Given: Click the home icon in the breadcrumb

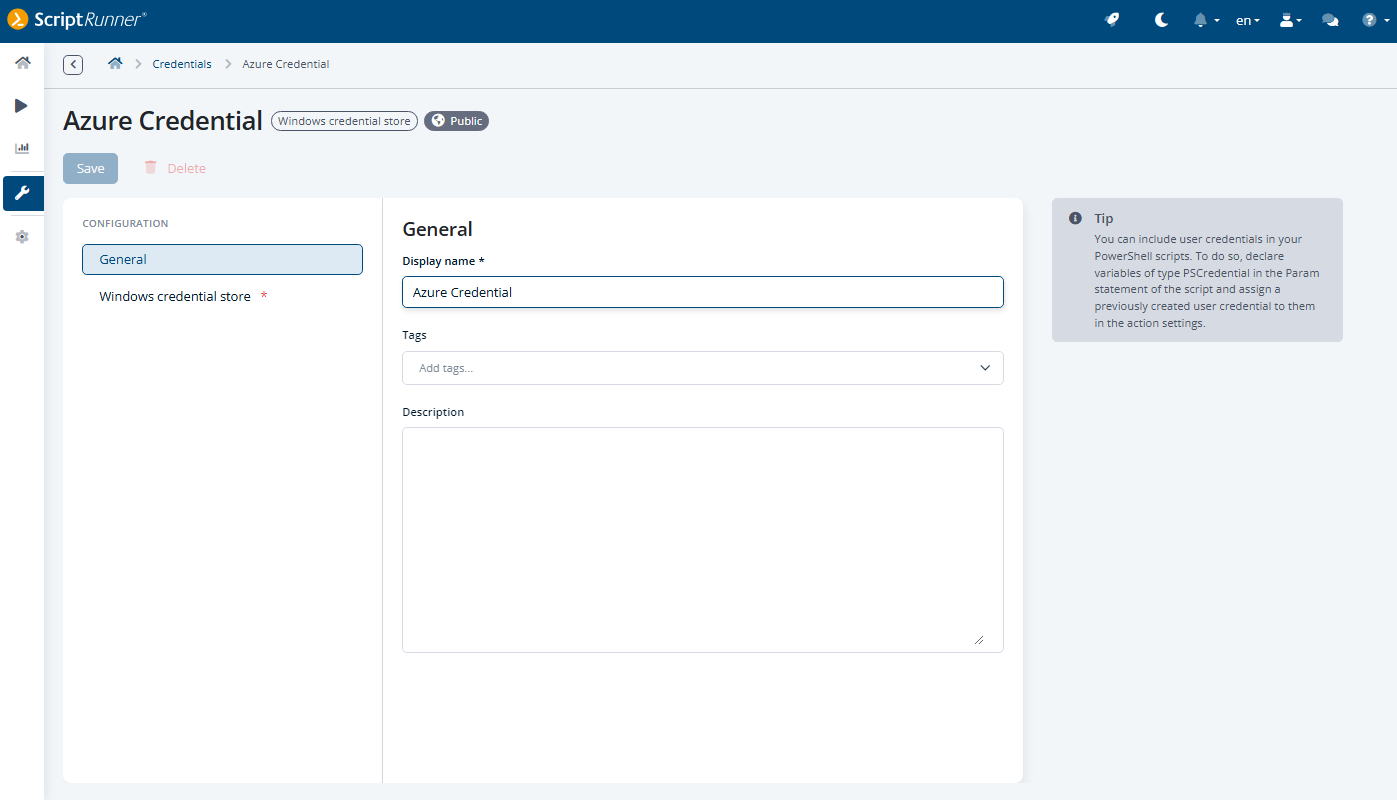Looking at the screenshot, I should click(115, 64).
